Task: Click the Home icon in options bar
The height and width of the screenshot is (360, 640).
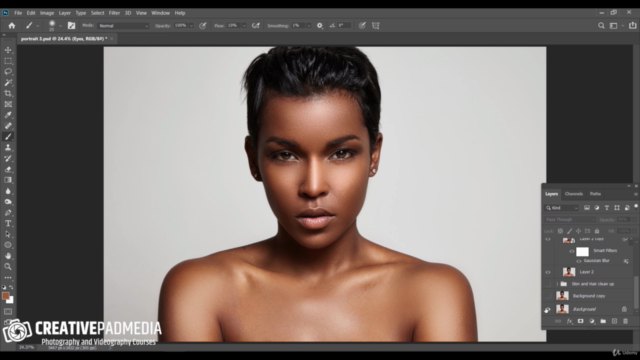Action: [12, 26]
